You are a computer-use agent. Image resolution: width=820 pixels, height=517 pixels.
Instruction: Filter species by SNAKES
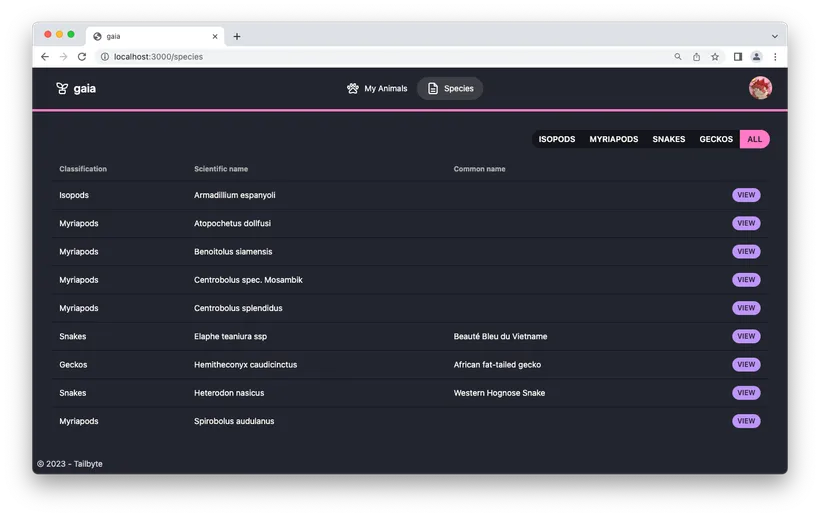click(669, 139)
